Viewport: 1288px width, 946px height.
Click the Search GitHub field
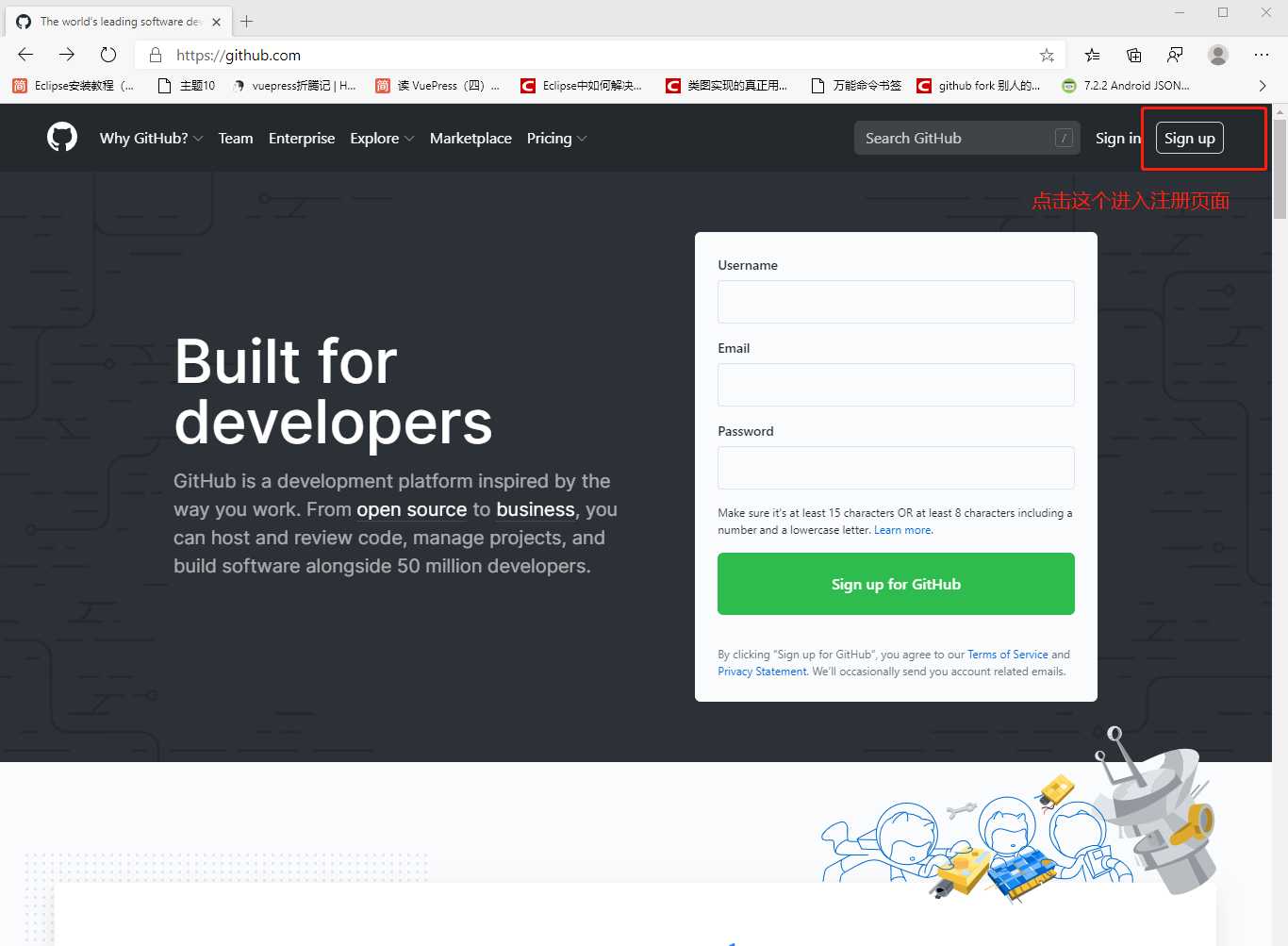point(966,138)
